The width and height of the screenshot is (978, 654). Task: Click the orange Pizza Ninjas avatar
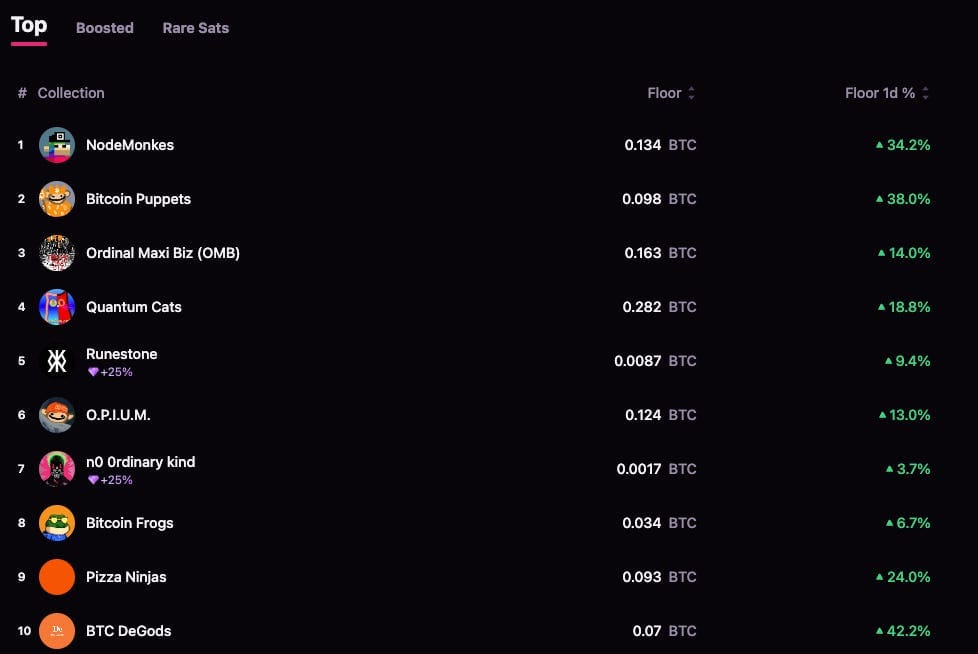pyautogui.click(x=57, y=577)
